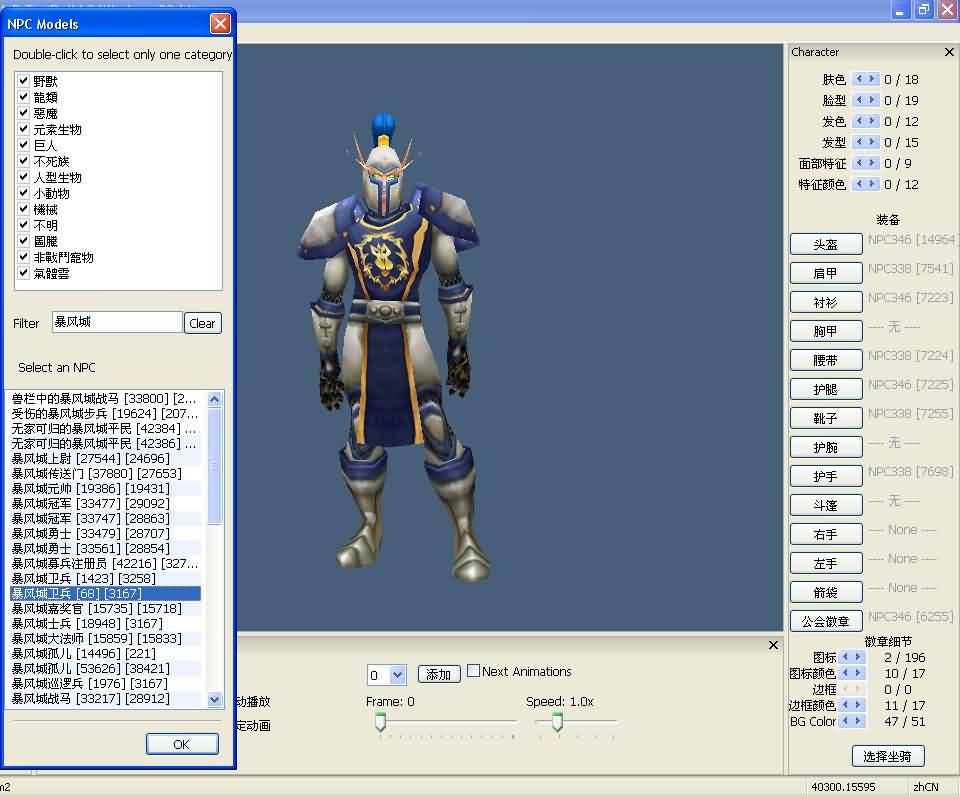Click the 头盔 helmet button

826,244
